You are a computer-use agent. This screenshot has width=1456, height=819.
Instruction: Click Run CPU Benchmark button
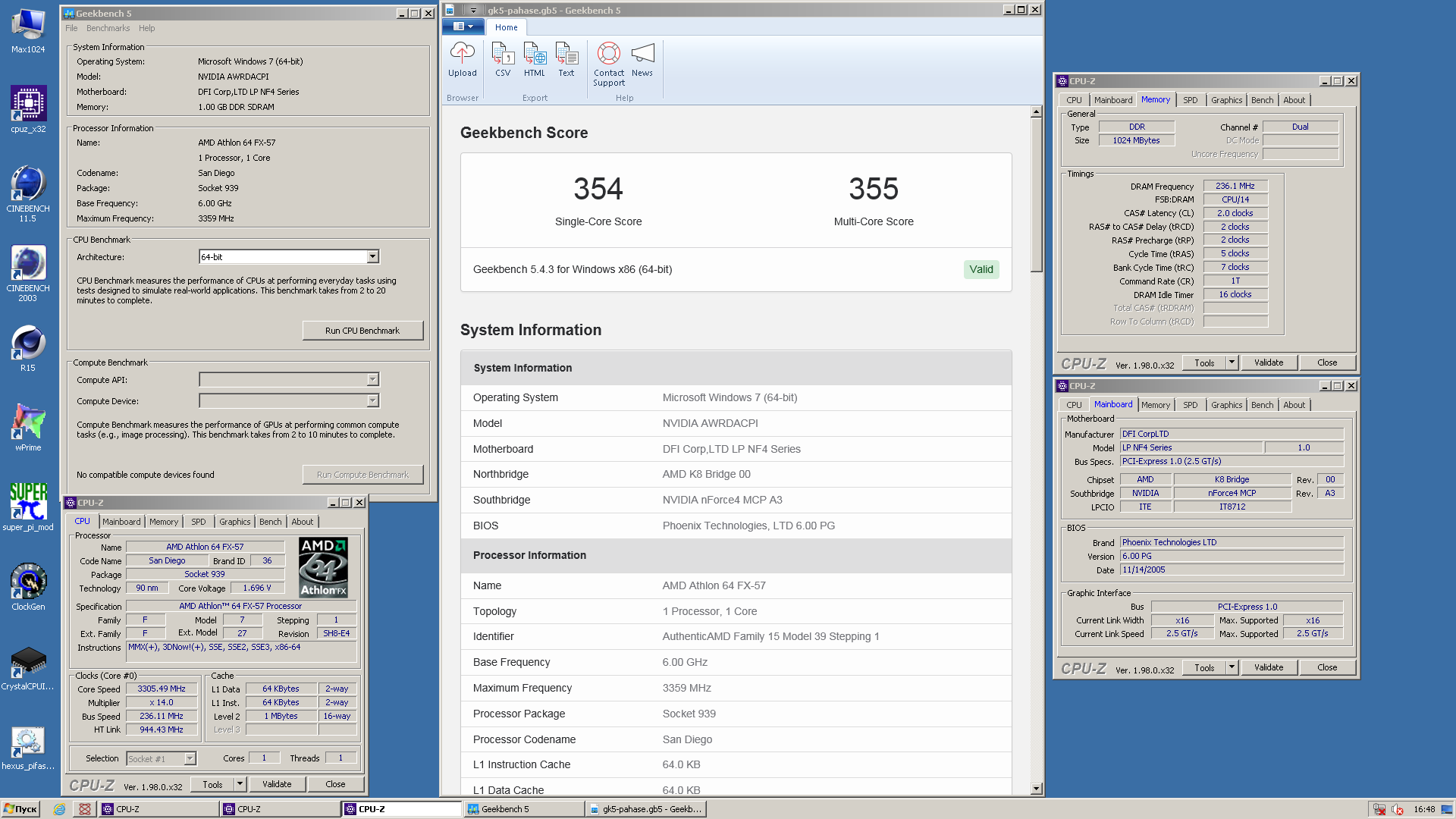(362, 331)
